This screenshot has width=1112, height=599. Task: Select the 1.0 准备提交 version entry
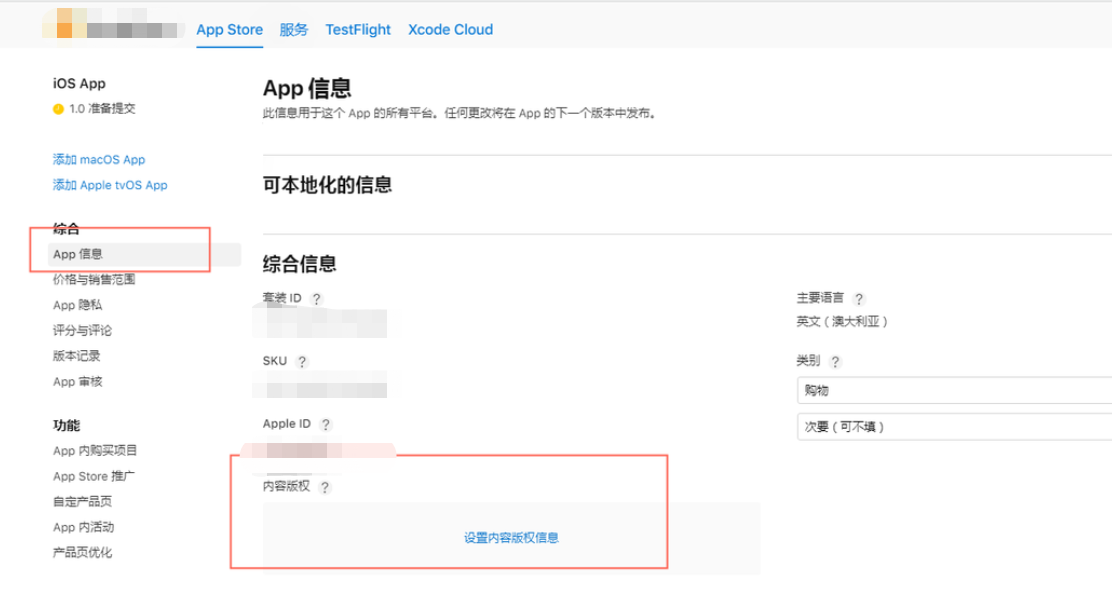94,108
